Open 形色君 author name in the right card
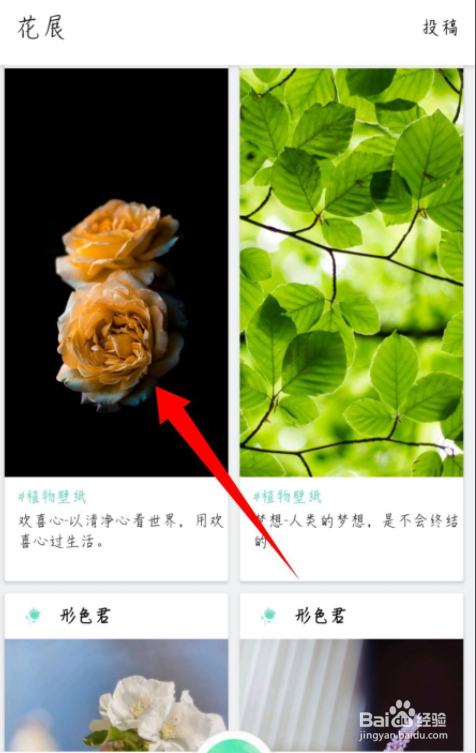Image resolution: width=476 pixels, height=753 pixels. tap(320, 616)
